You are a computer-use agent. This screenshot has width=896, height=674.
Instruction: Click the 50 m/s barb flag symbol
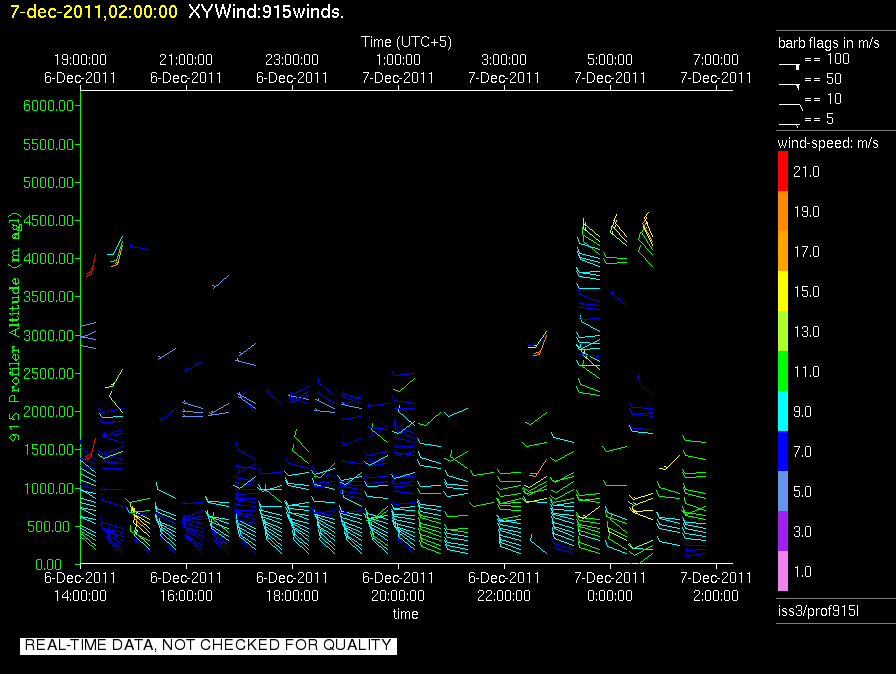point(790,86)
